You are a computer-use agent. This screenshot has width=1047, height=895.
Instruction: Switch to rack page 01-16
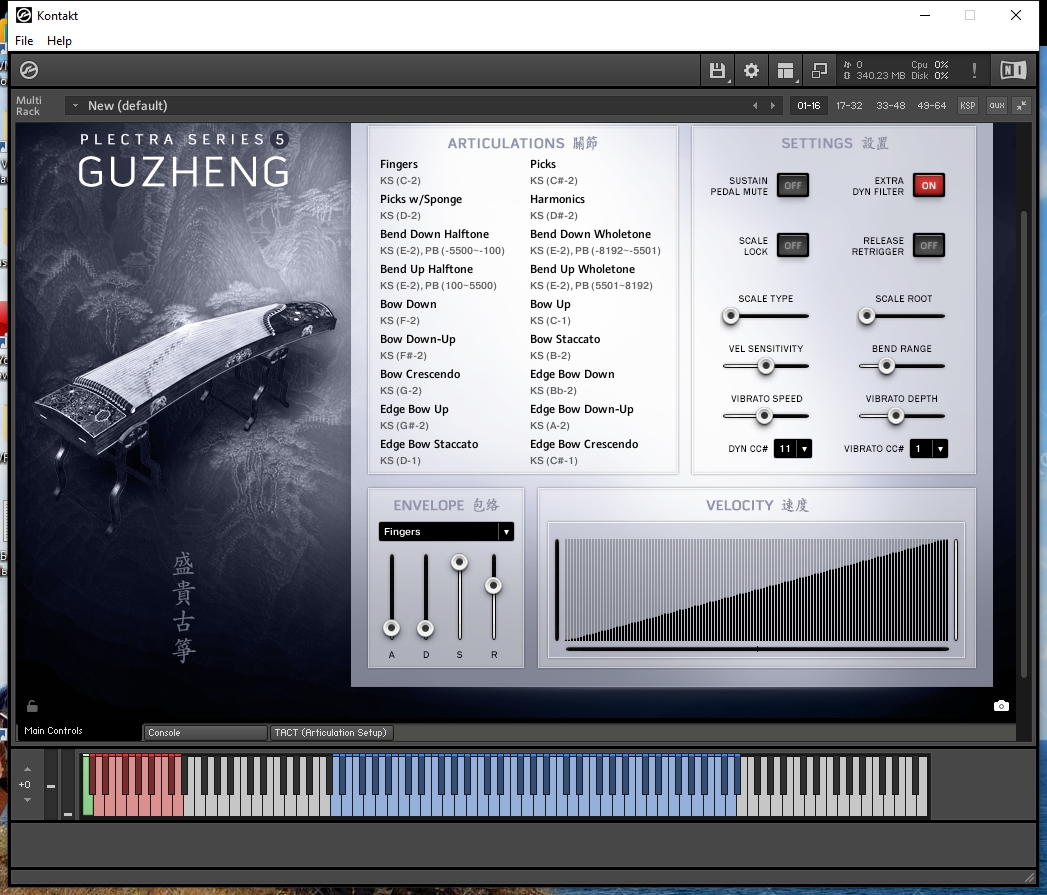click(809, 106)
